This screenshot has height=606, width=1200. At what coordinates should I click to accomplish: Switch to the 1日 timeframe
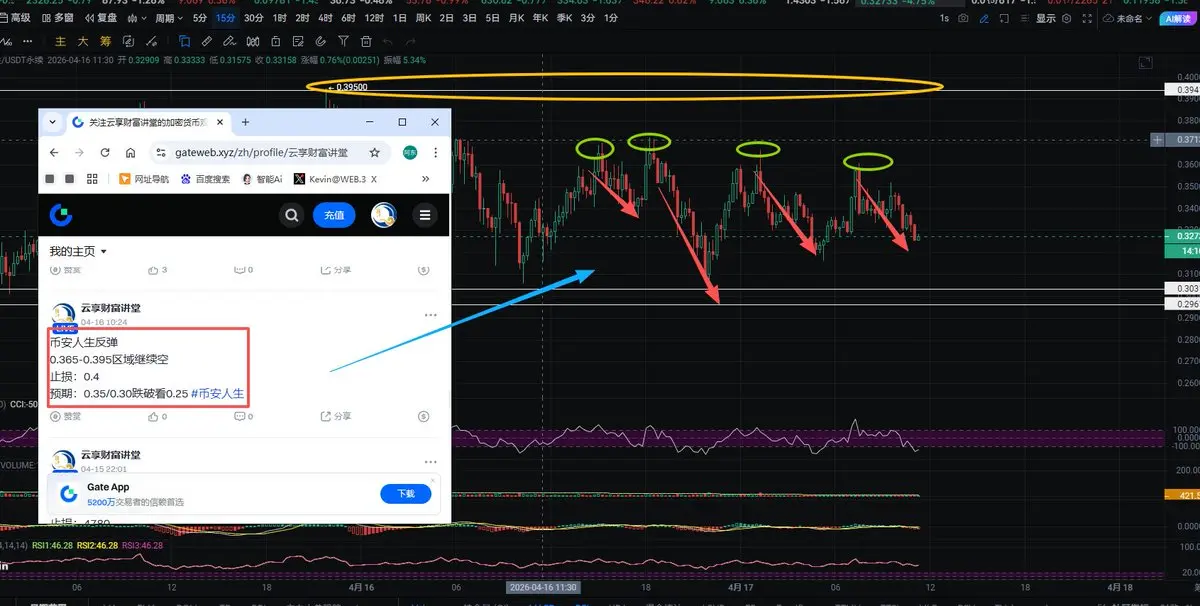tap(399, 18)
